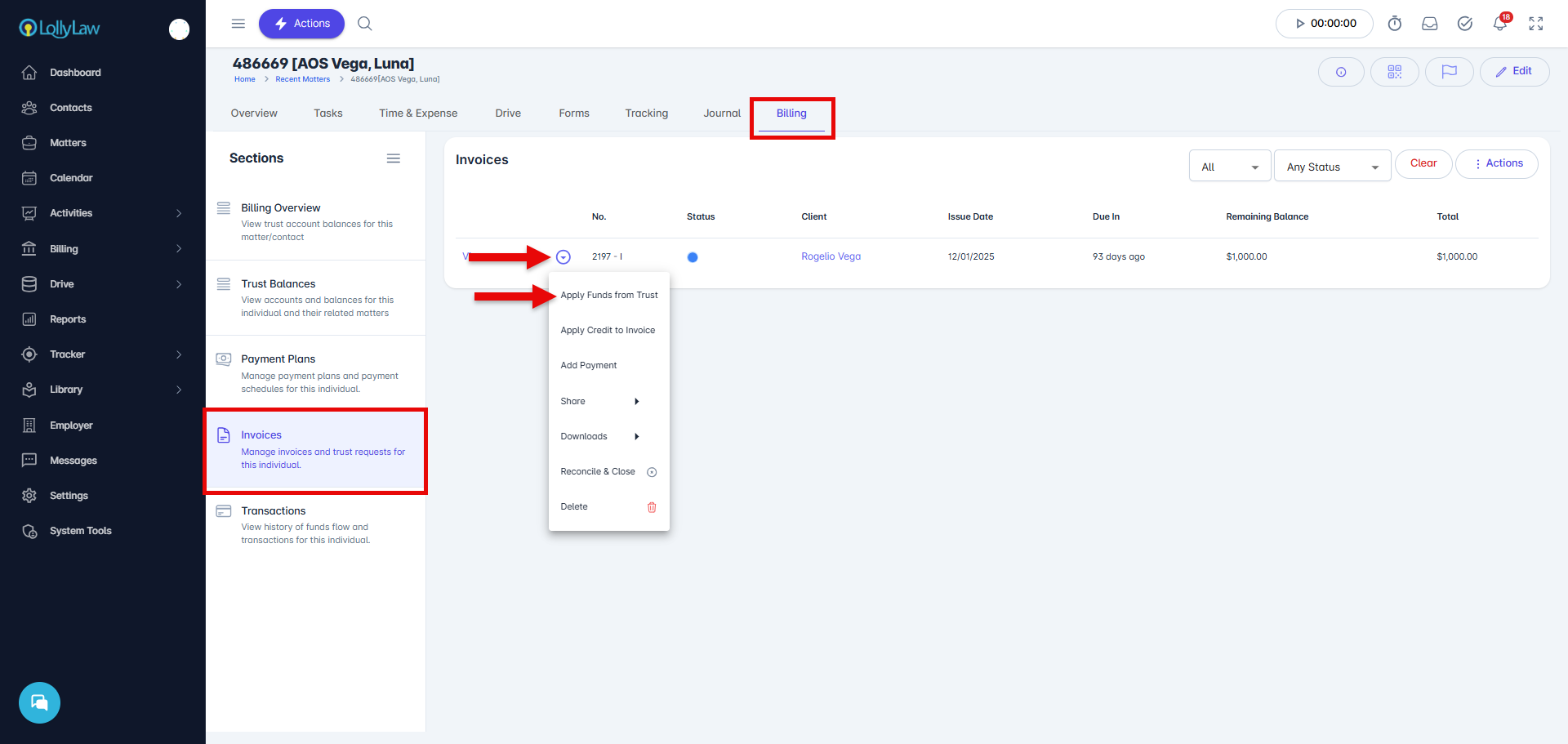
Task: Open the All filter dropdown
Action: pos(1229,167)
